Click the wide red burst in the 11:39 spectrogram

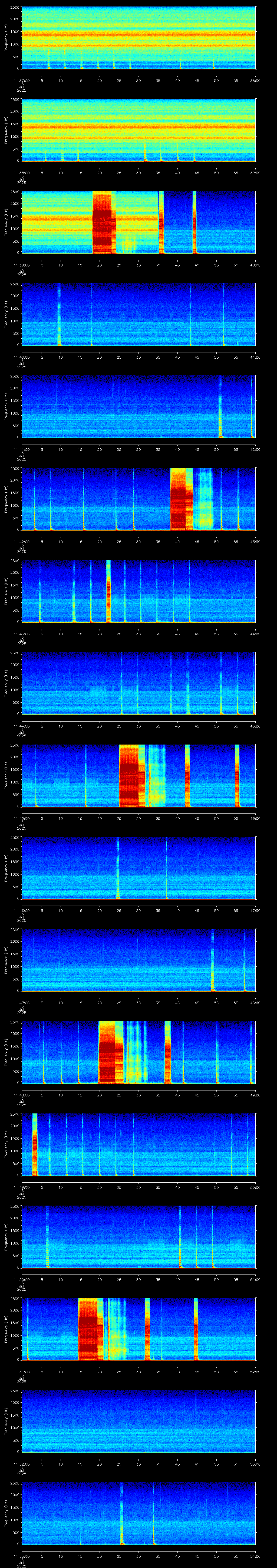(104, 222)
